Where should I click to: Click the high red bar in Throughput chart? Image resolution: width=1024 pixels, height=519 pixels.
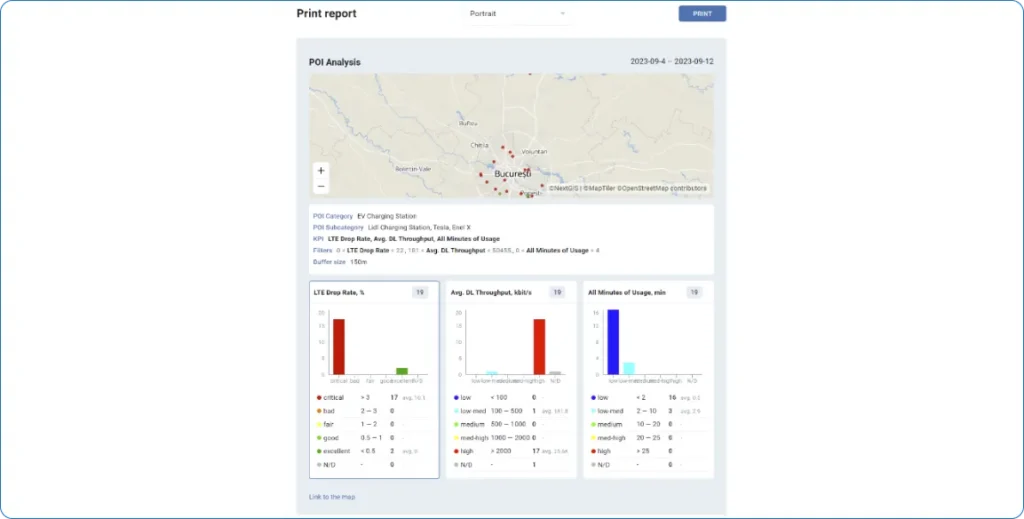(x=539, y=346)
